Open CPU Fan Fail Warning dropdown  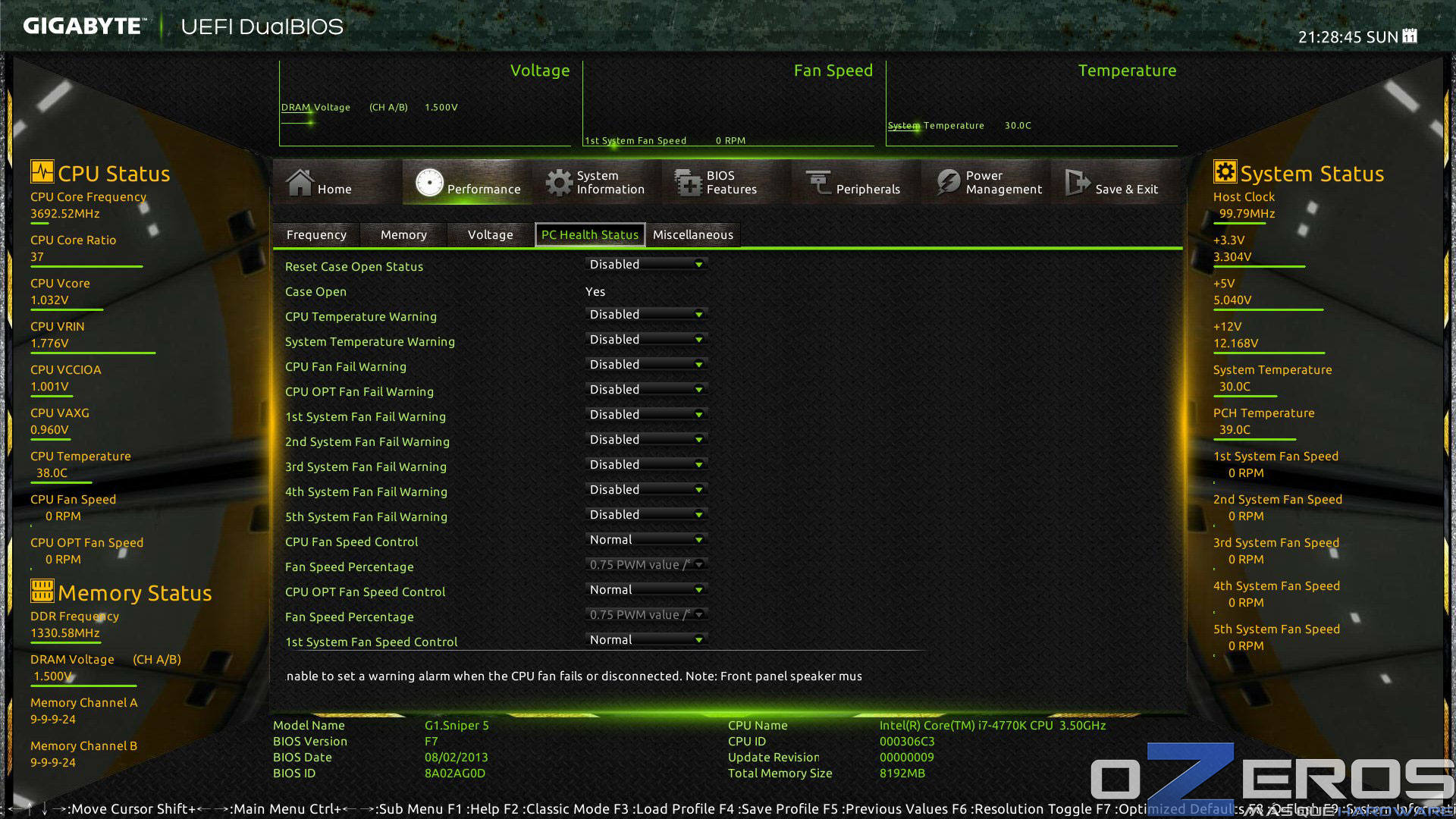(x=646, y=365)
